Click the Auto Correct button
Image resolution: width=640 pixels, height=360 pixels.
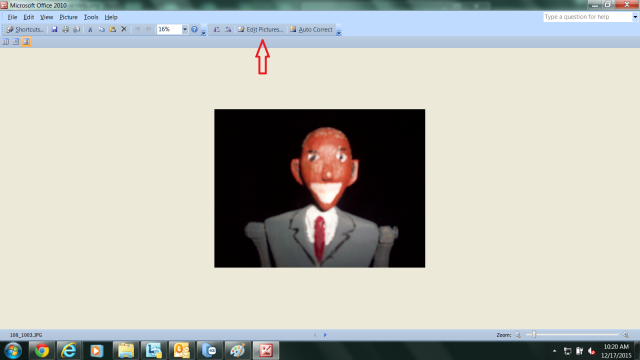[311, 29]
